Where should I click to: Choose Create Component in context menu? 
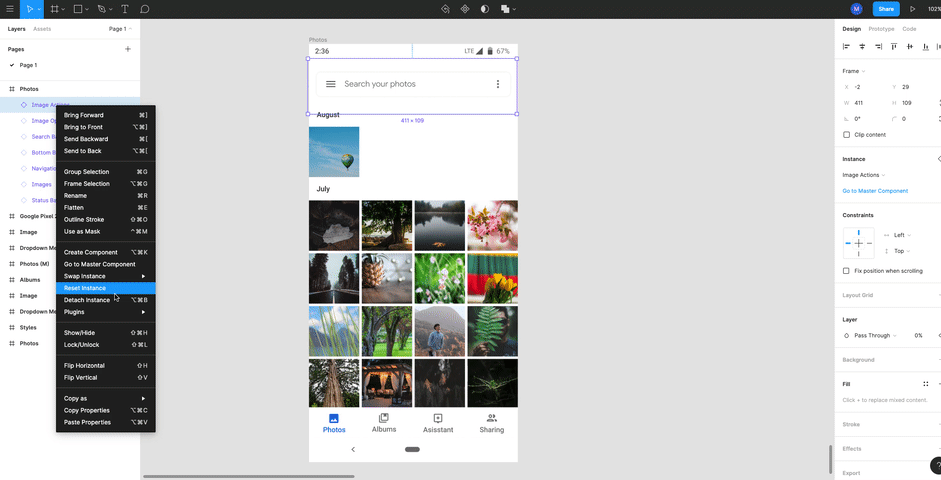106,253
